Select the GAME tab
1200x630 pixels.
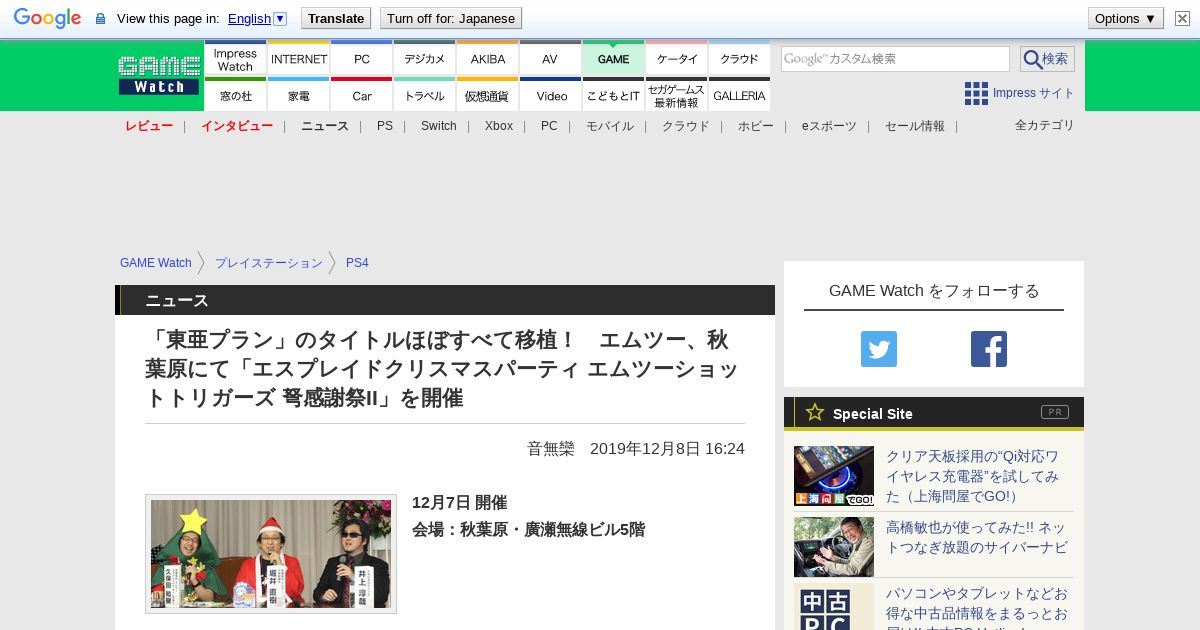613,59
